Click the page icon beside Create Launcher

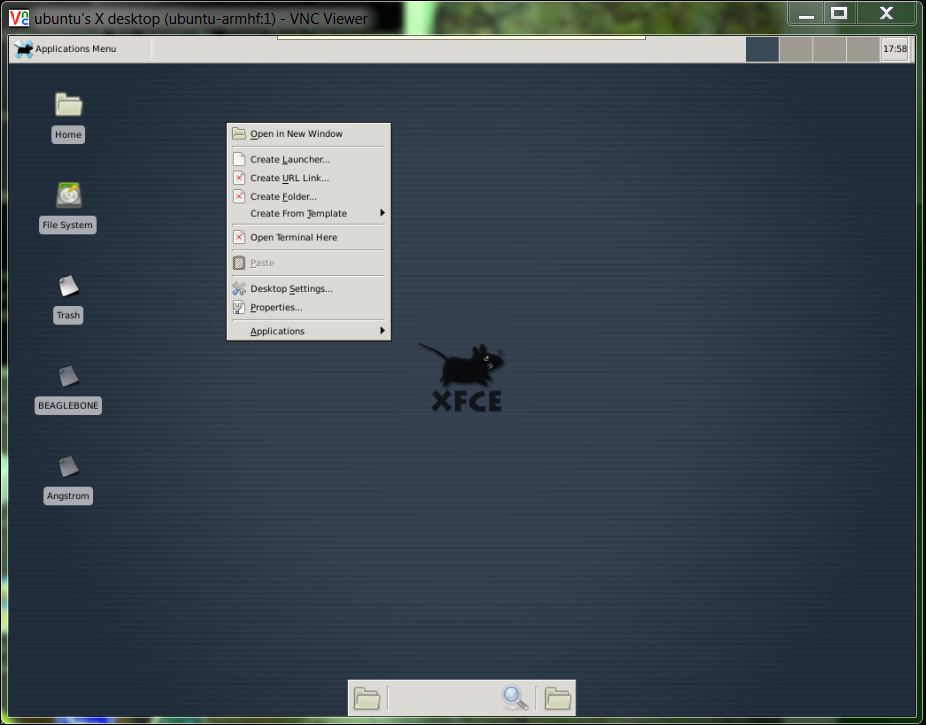pyautogui.click(x=239, y=159)
